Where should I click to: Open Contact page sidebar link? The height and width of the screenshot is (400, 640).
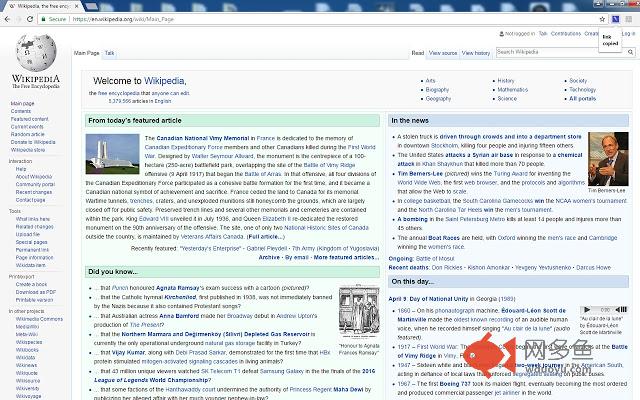[30, 200]
